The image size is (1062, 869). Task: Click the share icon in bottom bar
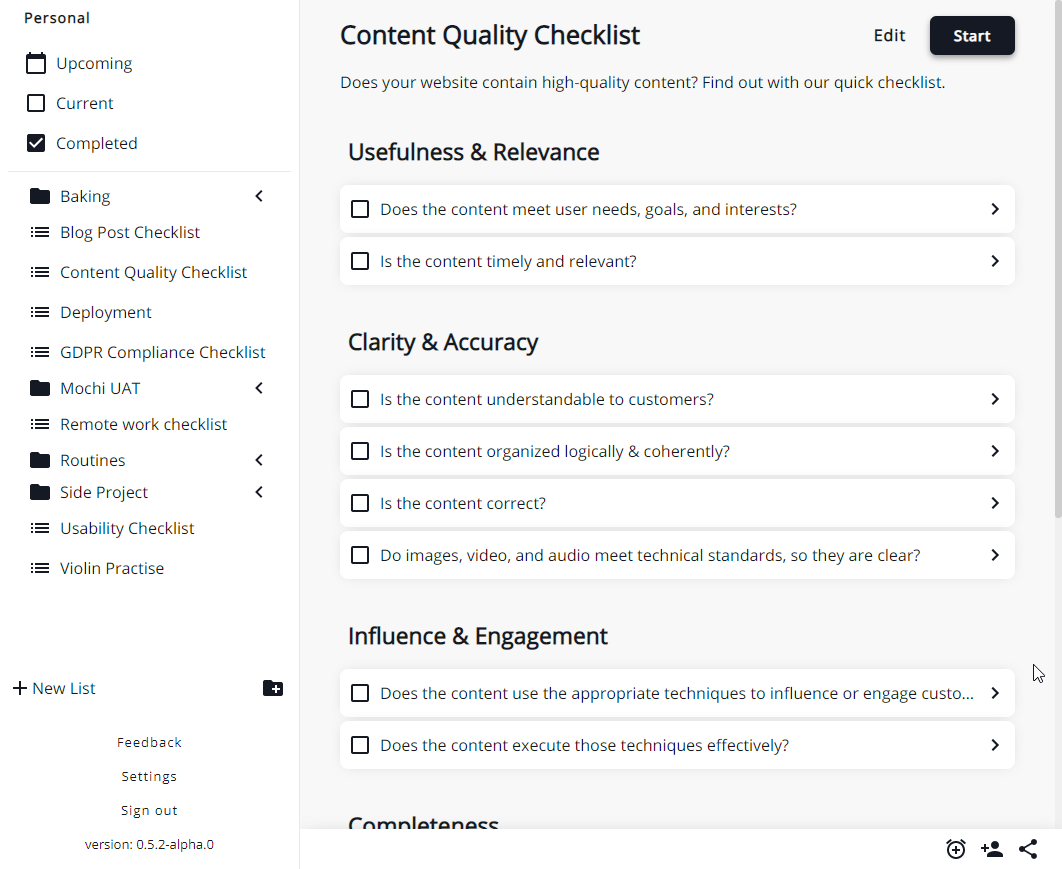click(x=1028, y=849)
